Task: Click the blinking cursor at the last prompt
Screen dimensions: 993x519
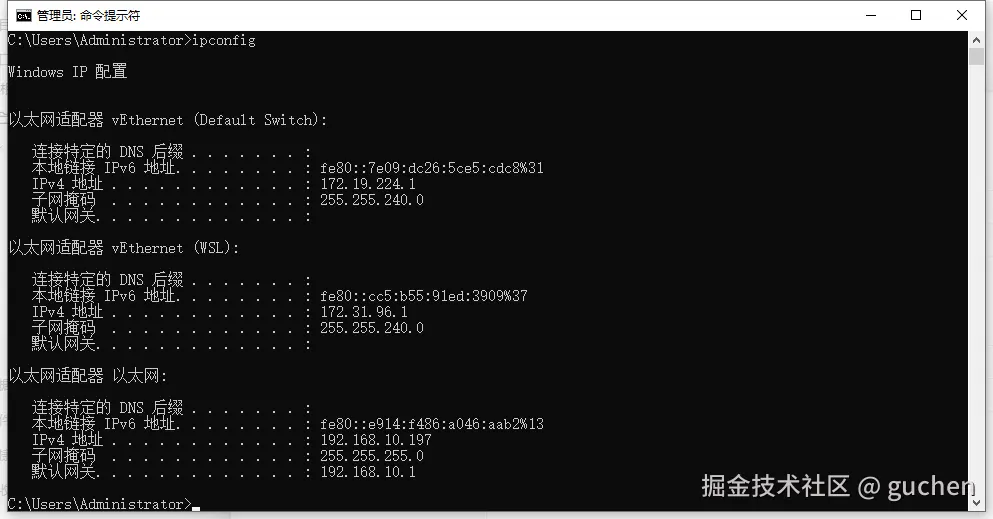Action: pos(197,506)
